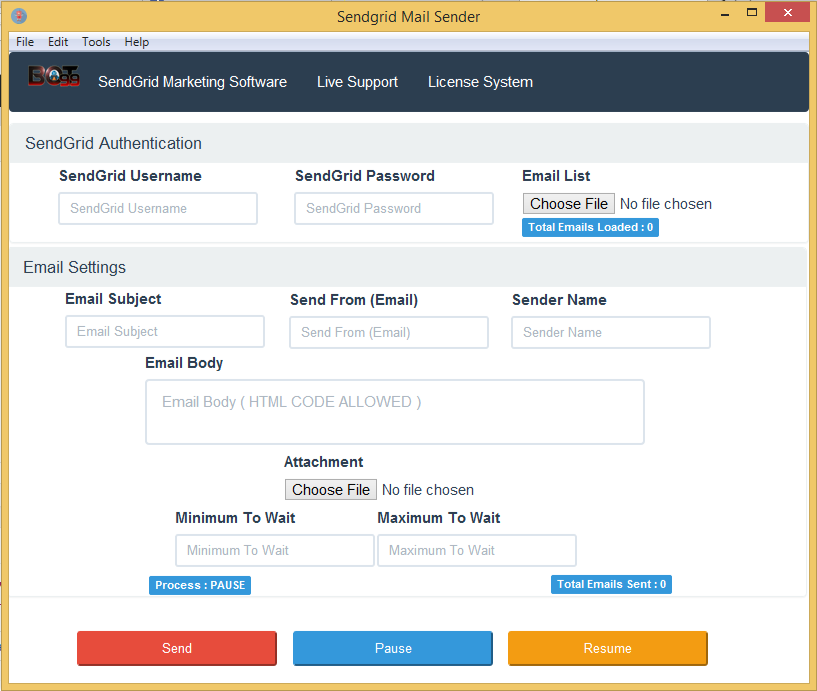Open License System link
Screen dimensions: 817x691
coord(480,82)
